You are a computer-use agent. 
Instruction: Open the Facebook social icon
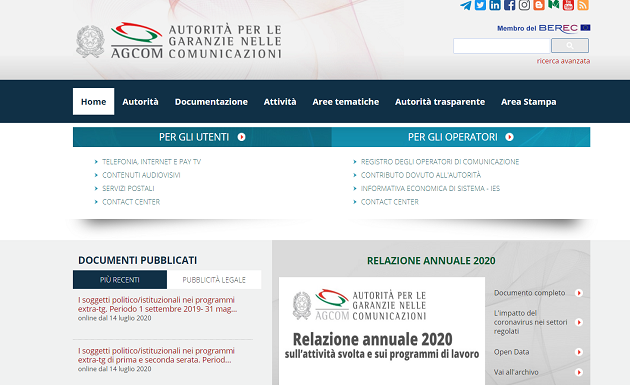pyautogui.click(x=509, y=5)
